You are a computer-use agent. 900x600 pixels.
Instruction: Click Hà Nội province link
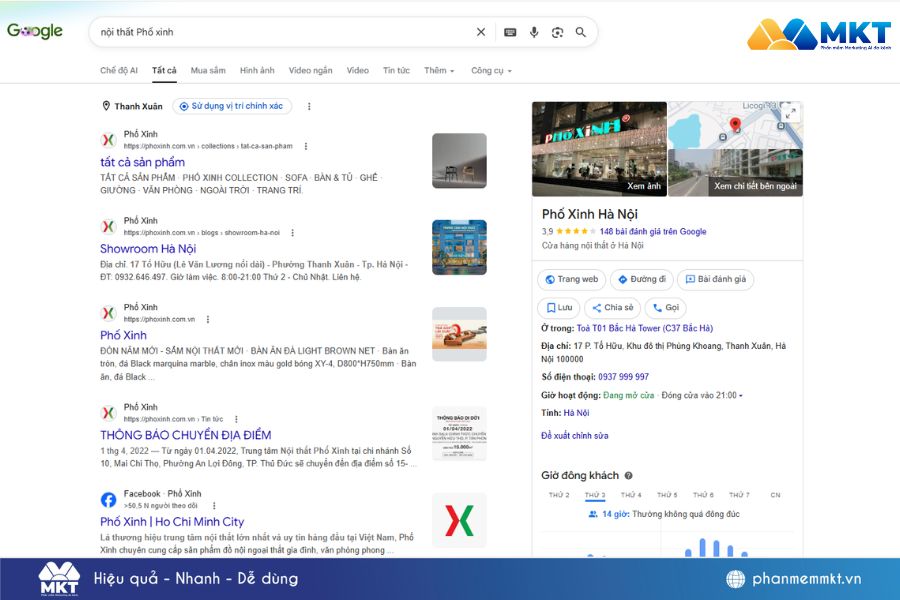point(576,413)
